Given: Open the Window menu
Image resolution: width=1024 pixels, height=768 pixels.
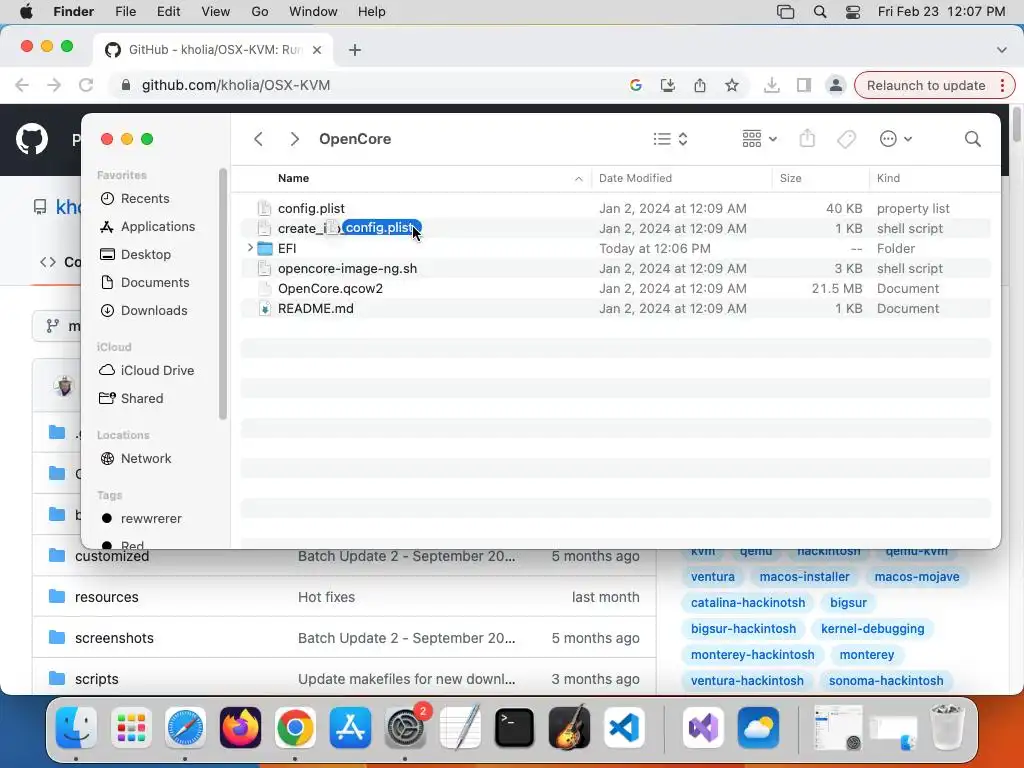Looking at the screenshot, I should click(x=313, y=12).
